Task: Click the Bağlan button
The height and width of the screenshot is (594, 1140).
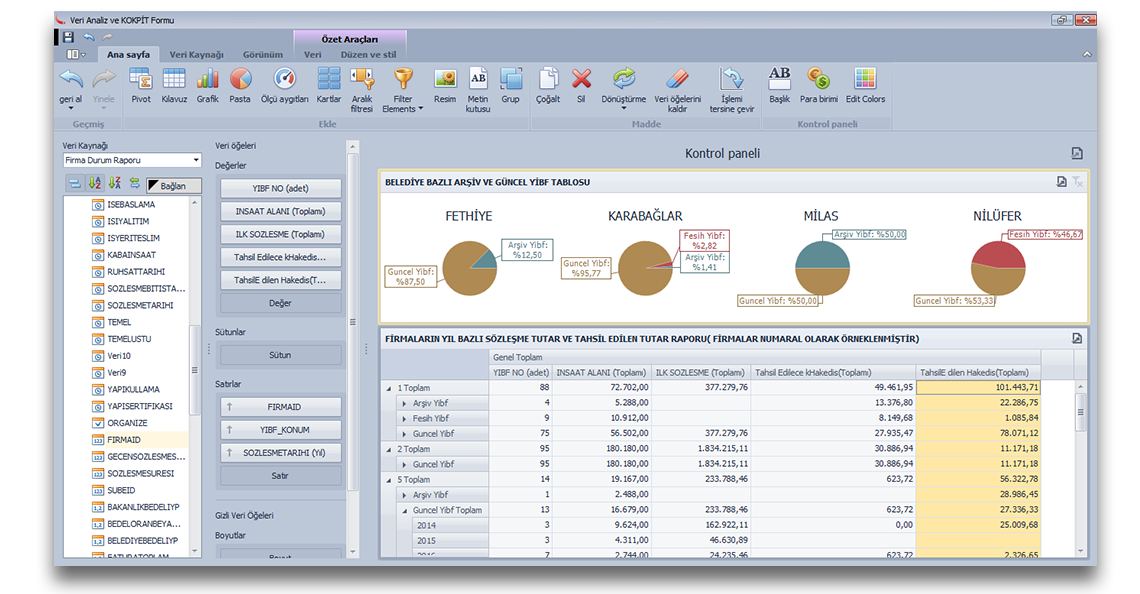Action: click(173, 185)
